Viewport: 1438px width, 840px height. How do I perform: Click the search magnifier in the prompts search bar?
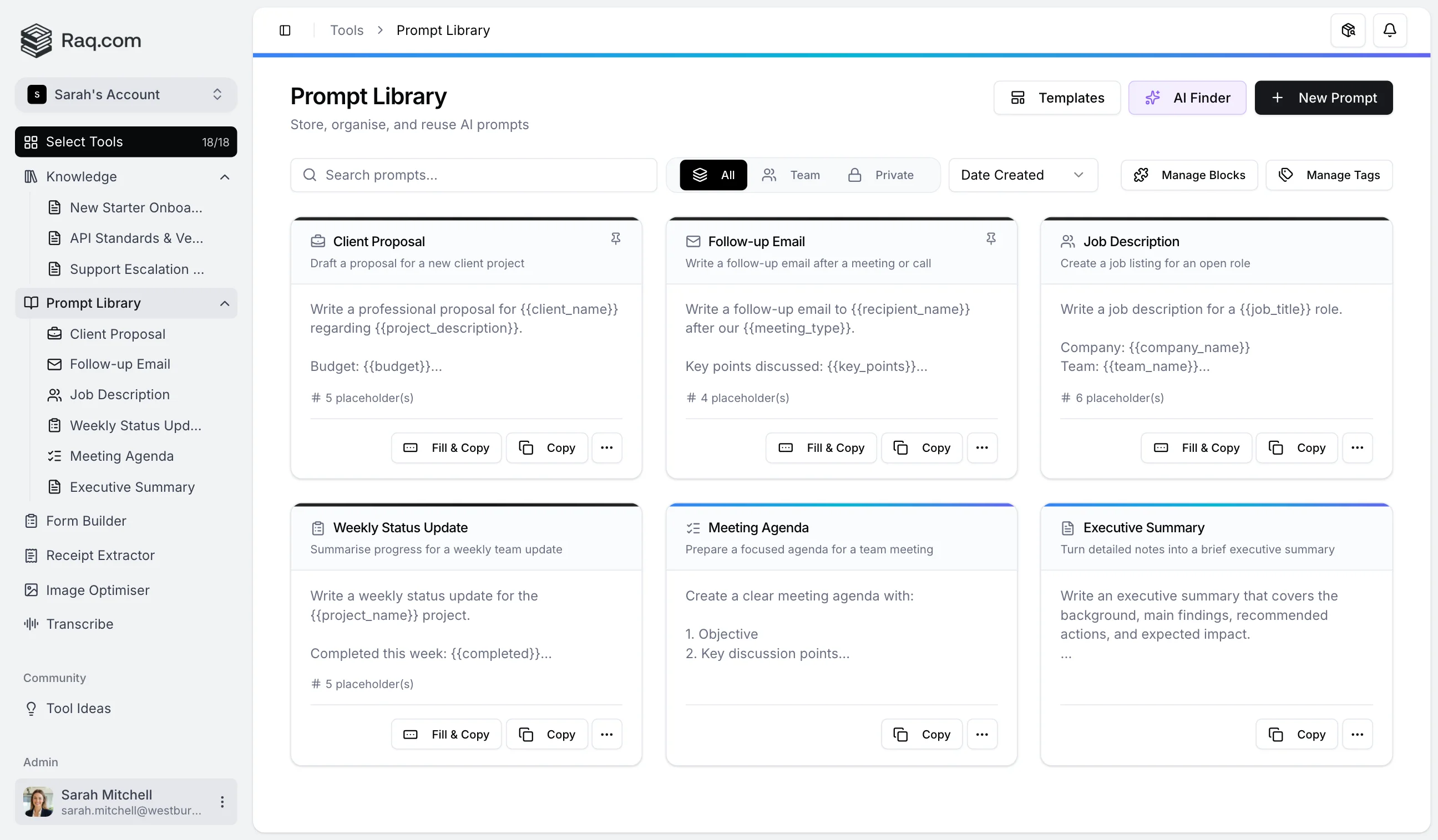[x=310, y=175]
